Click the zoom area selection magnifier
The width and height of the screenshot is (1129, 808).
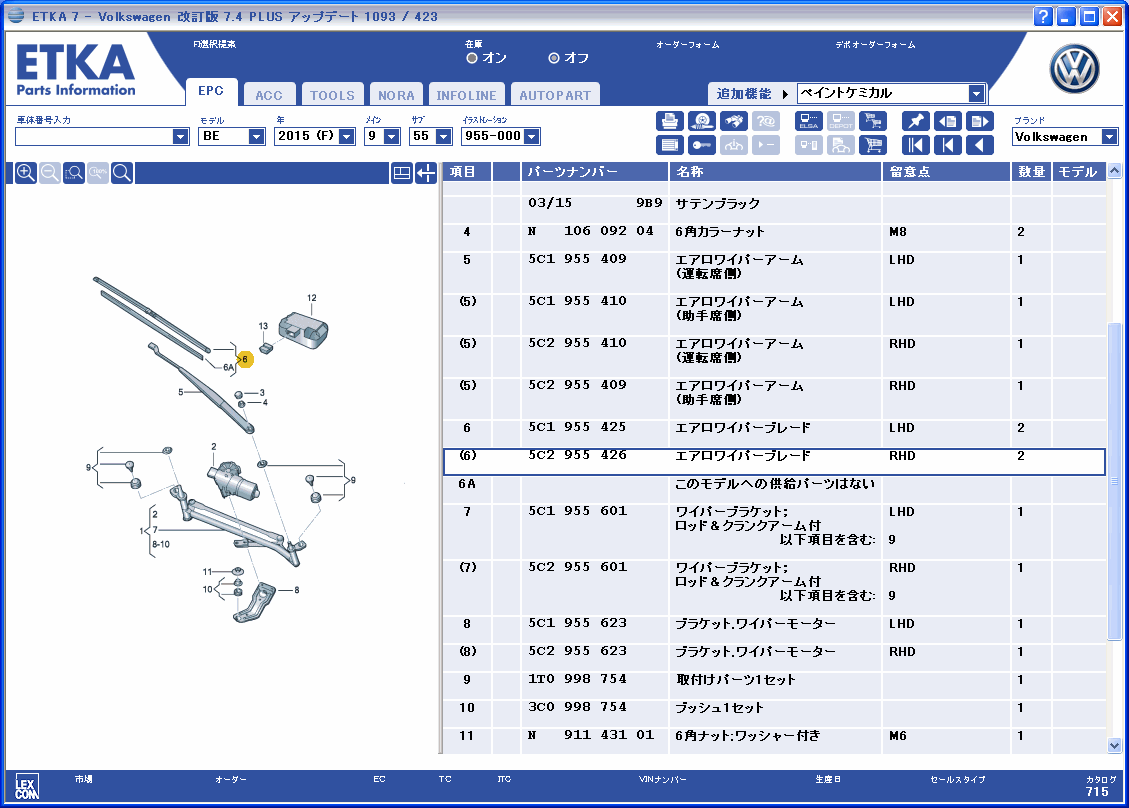click(74, 173)
